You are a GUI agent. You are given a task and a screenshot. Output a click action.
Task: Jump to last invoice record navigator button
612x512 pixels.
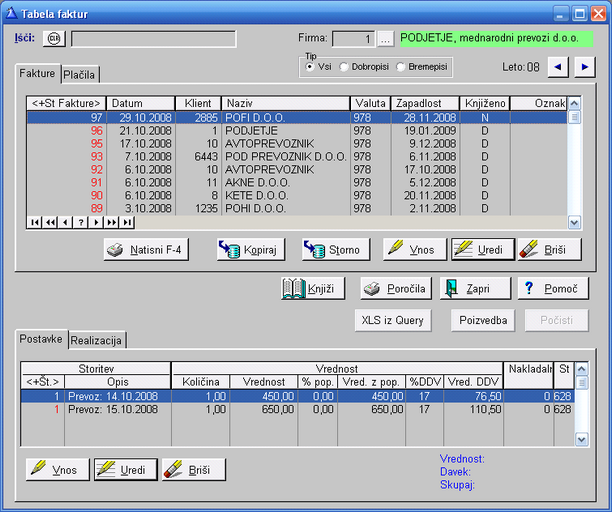click(127, 222)
